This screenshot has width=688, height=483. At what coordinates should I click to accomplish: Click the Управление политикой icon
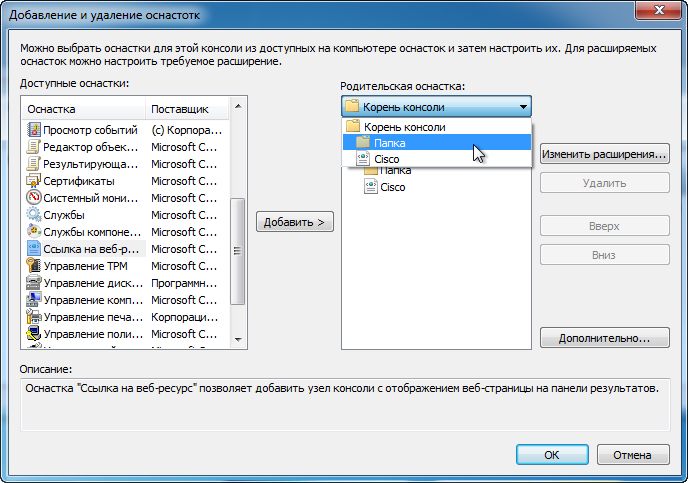34,334
